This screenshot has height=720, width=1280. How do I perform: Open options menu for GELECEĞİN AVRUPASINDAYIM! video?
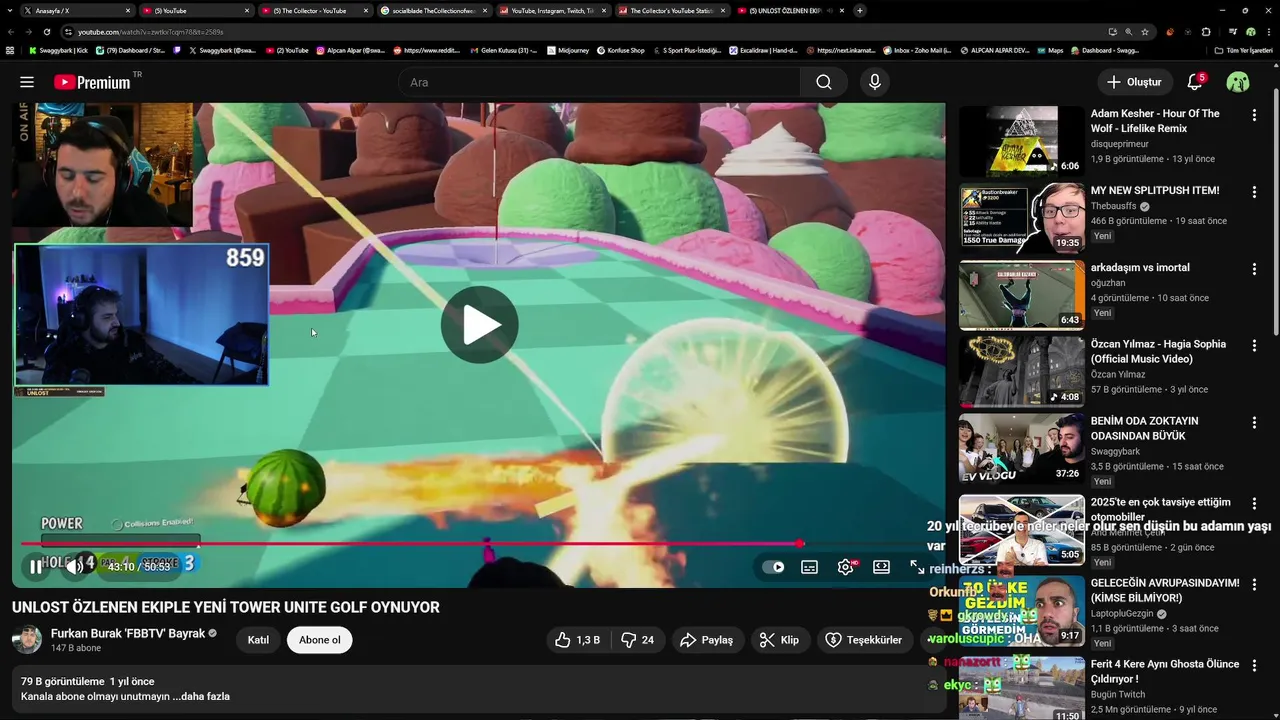click(1254, 585)
